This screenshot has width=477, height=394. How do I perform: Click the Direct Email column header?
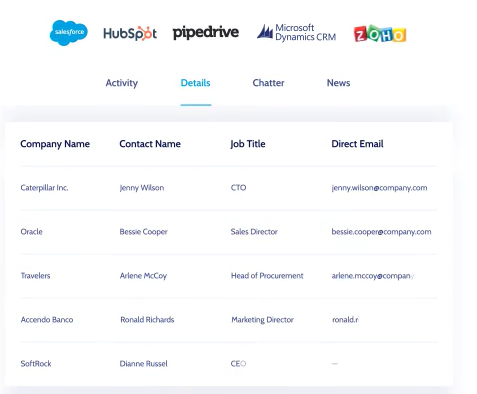coord(357,144)
